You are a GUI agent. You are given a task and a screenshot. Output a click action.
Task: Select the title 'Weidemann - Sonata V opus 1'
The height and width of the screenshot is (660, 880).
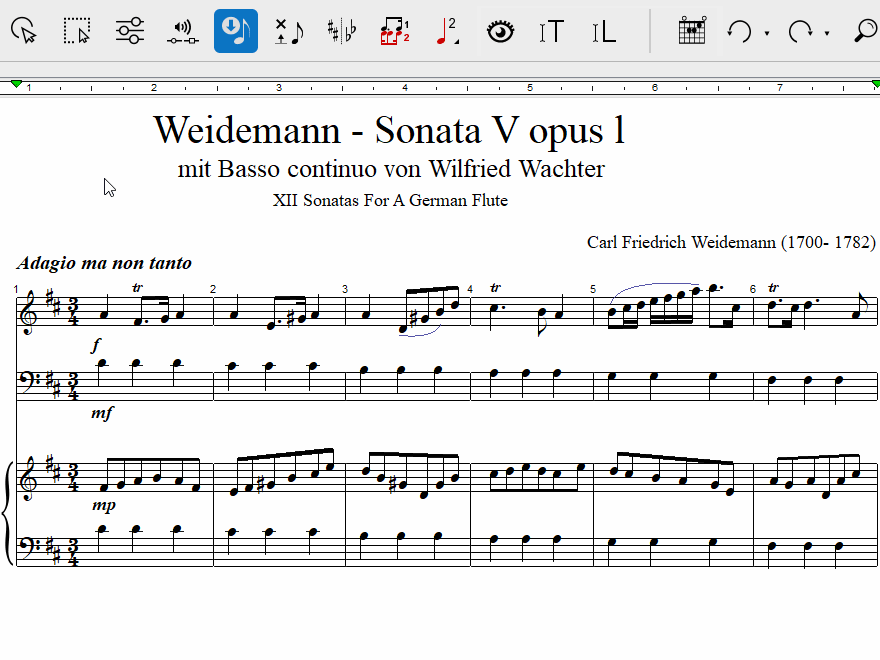tap(389, 130)
